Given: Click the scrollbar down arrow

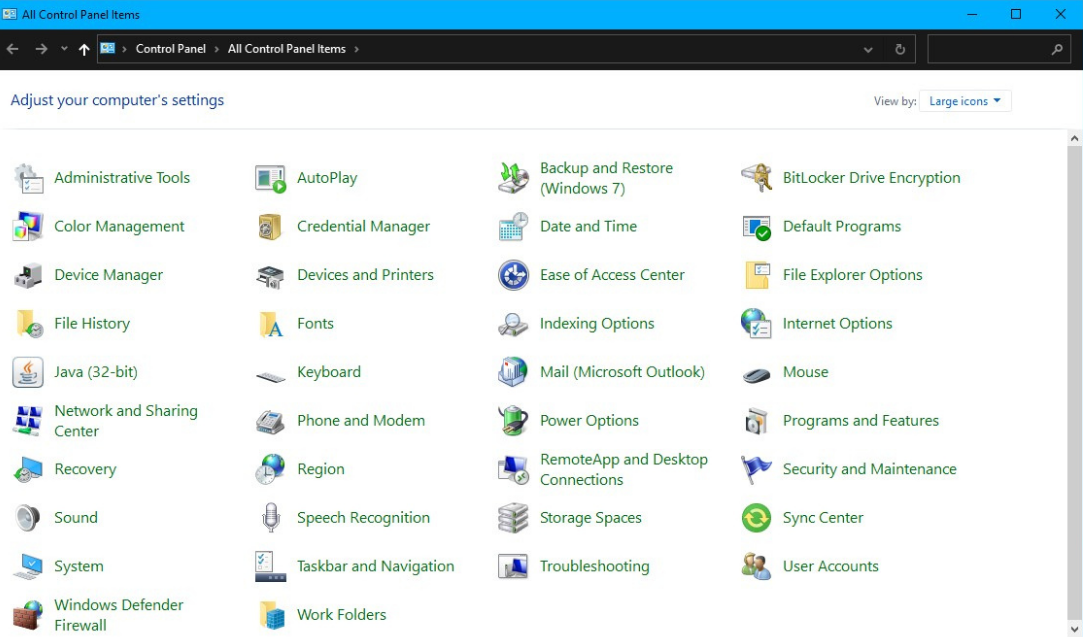Looking at the screenshot, I should tap(1074, 630).
